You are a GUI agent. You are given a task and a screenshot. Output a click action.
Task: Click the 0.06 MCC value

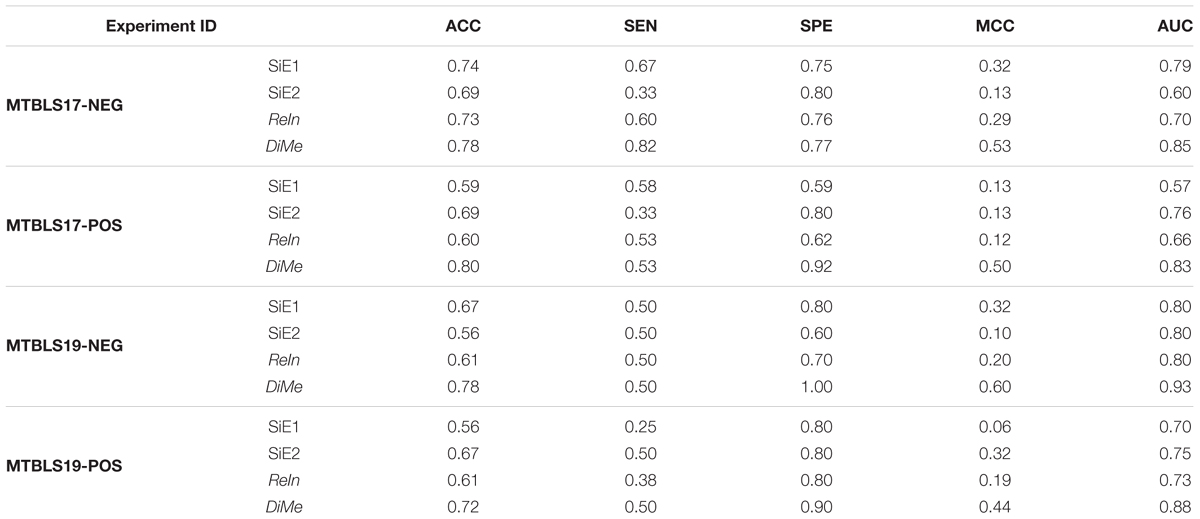coord(996,426)
